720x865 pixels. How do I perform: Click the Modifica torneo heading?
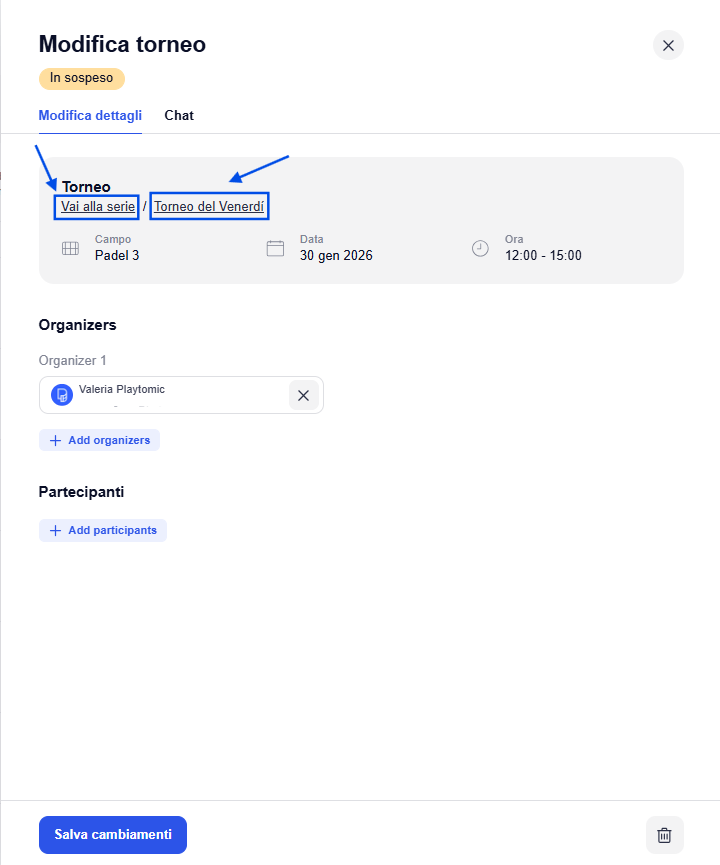click(122, 44)
